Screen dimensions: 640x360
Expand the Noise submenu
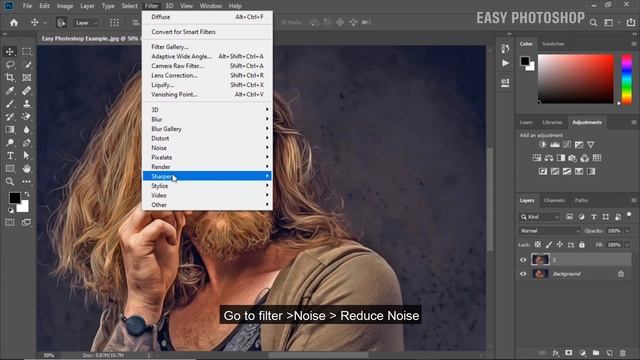pos(207,148)
